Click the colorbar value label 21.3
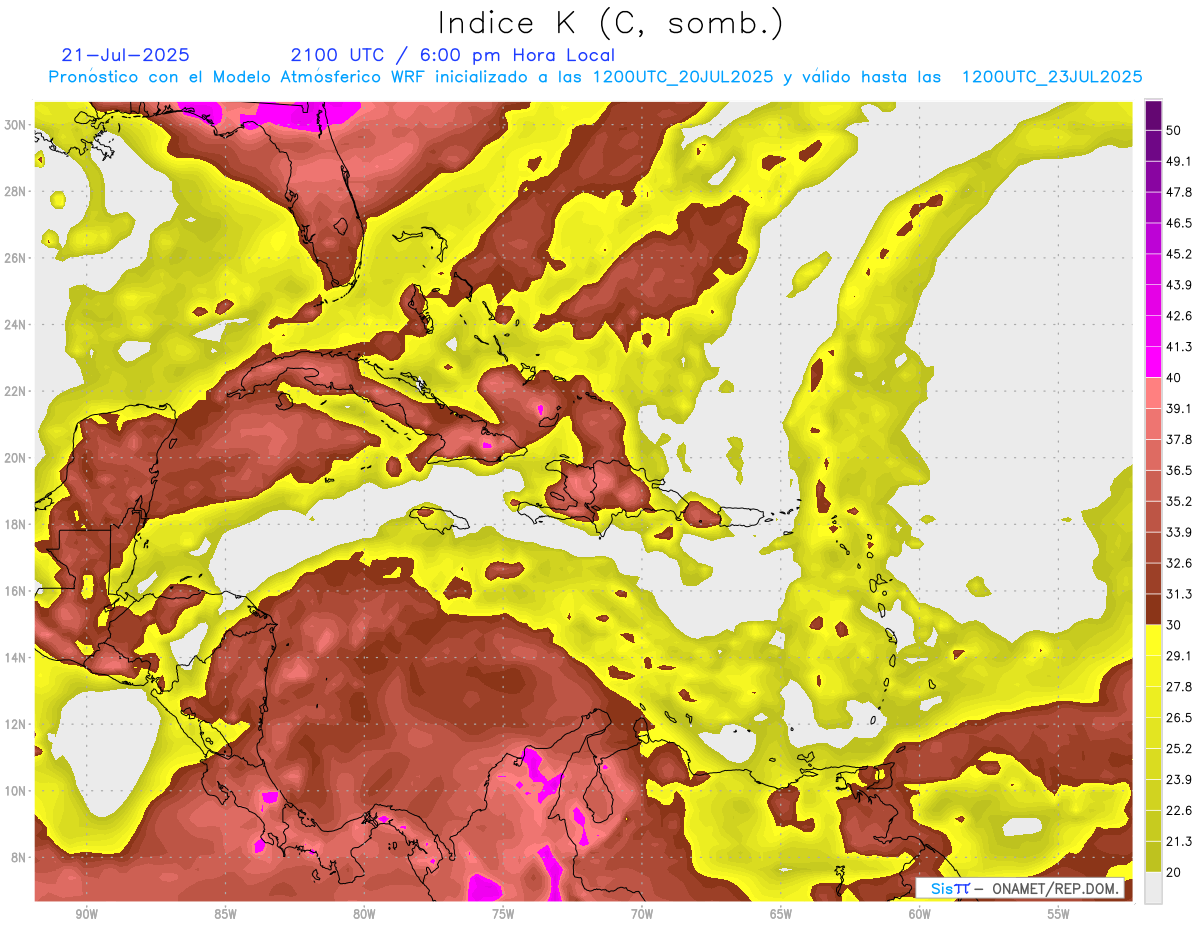Viewport: 1200px width, 927px height. (x=1179, y=841)
